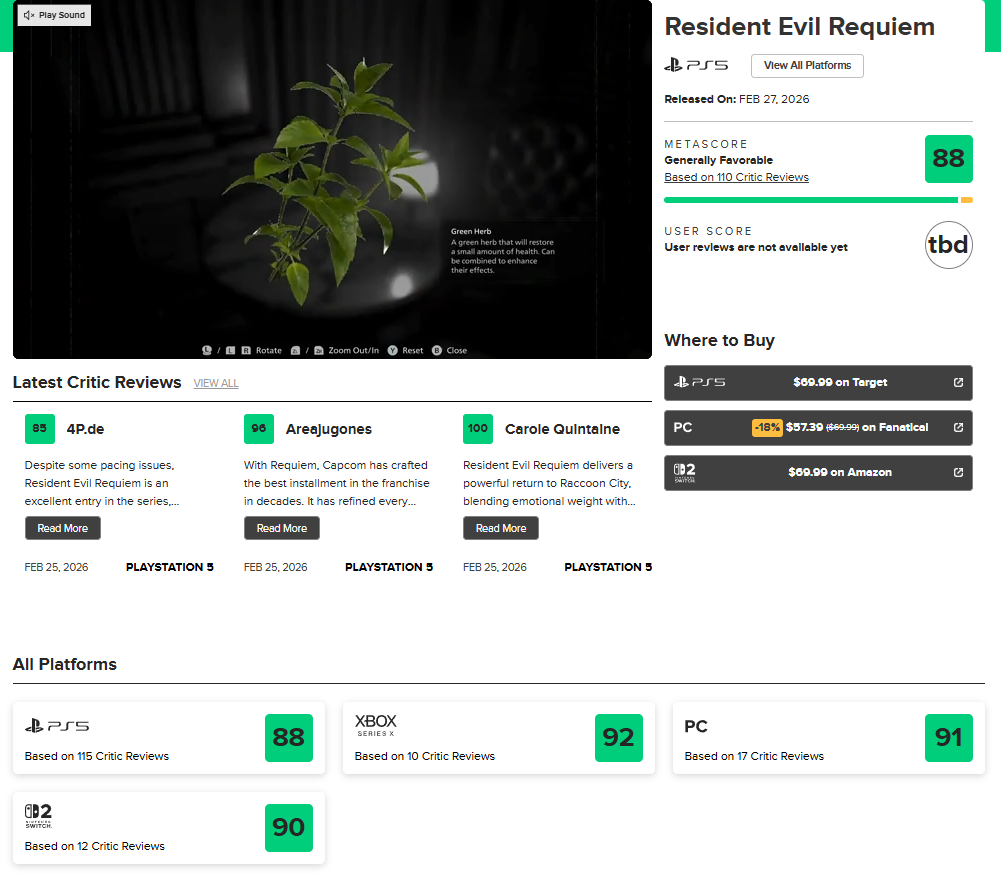Expand View All Platforms
Viewport: 1001px width, 882px height.
coord(807,66)
